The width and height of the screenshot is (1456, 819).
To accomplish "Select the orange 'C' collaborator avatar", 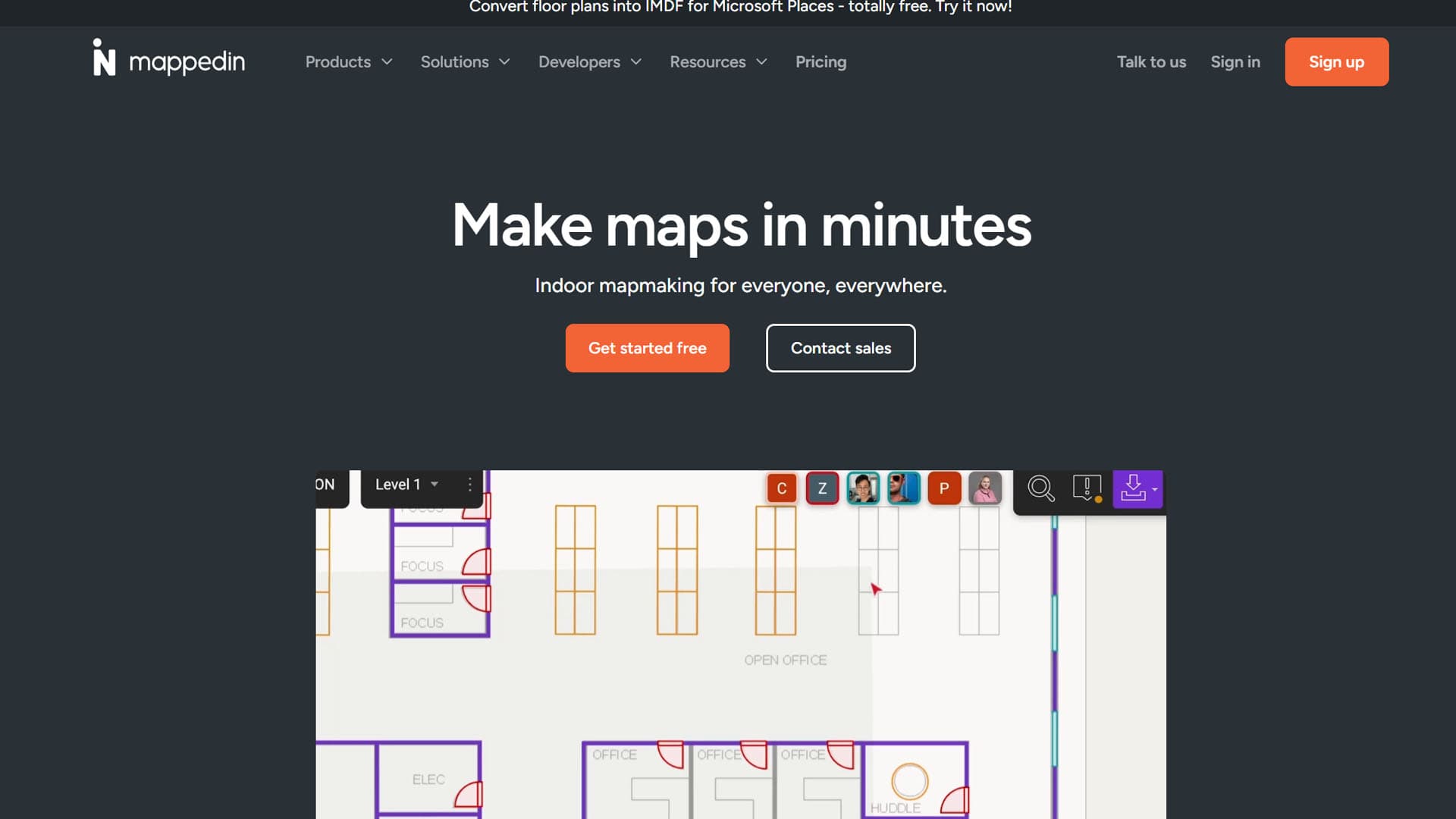I will tap(782, 488).
